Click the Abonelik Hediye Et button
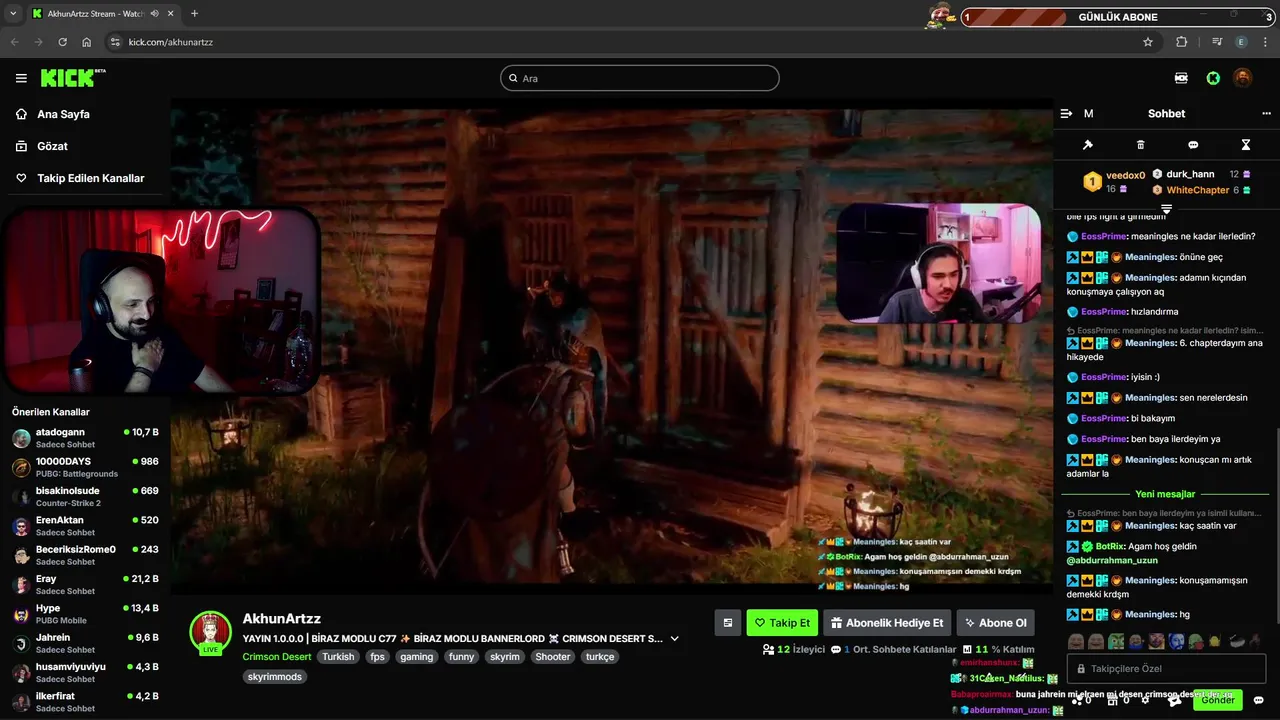Screen dimensions: 1280x720 [x=887, y=623]
